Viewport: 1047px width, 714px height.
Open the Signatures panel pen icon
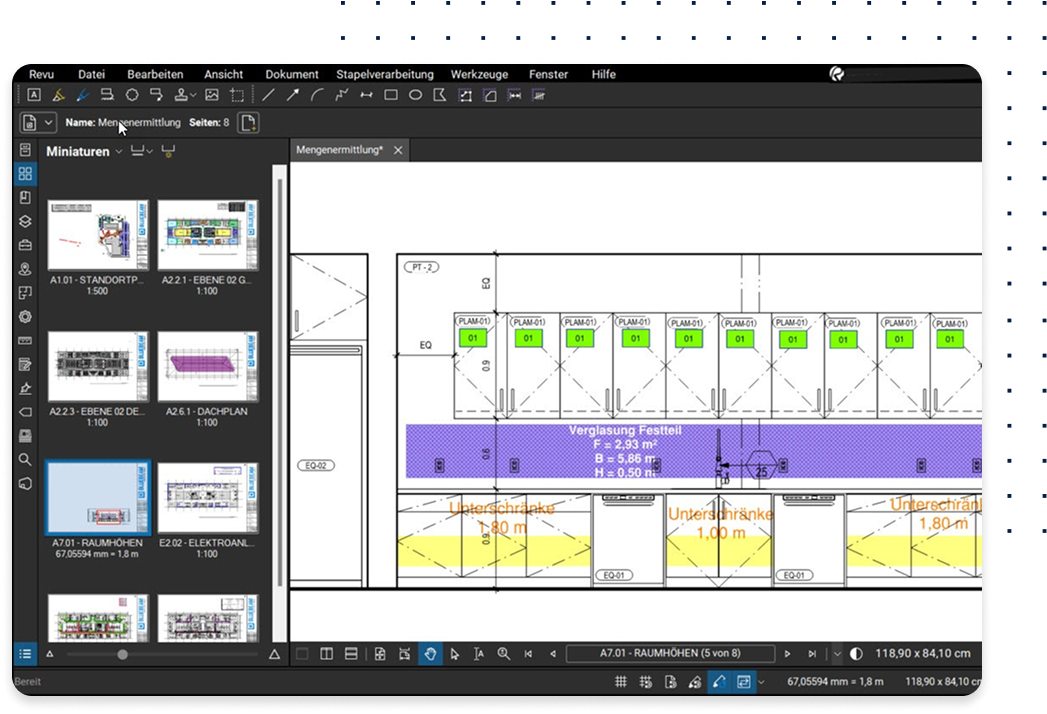point(25,388)
